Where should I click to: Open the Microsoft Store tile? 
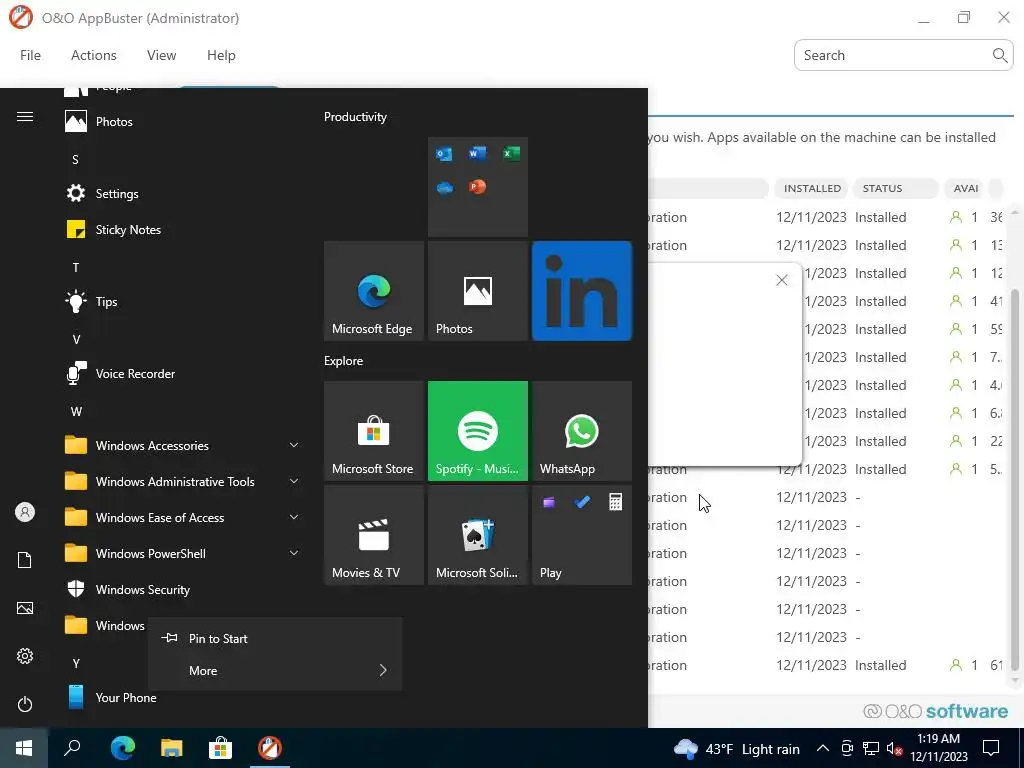(x=374, y=431)
